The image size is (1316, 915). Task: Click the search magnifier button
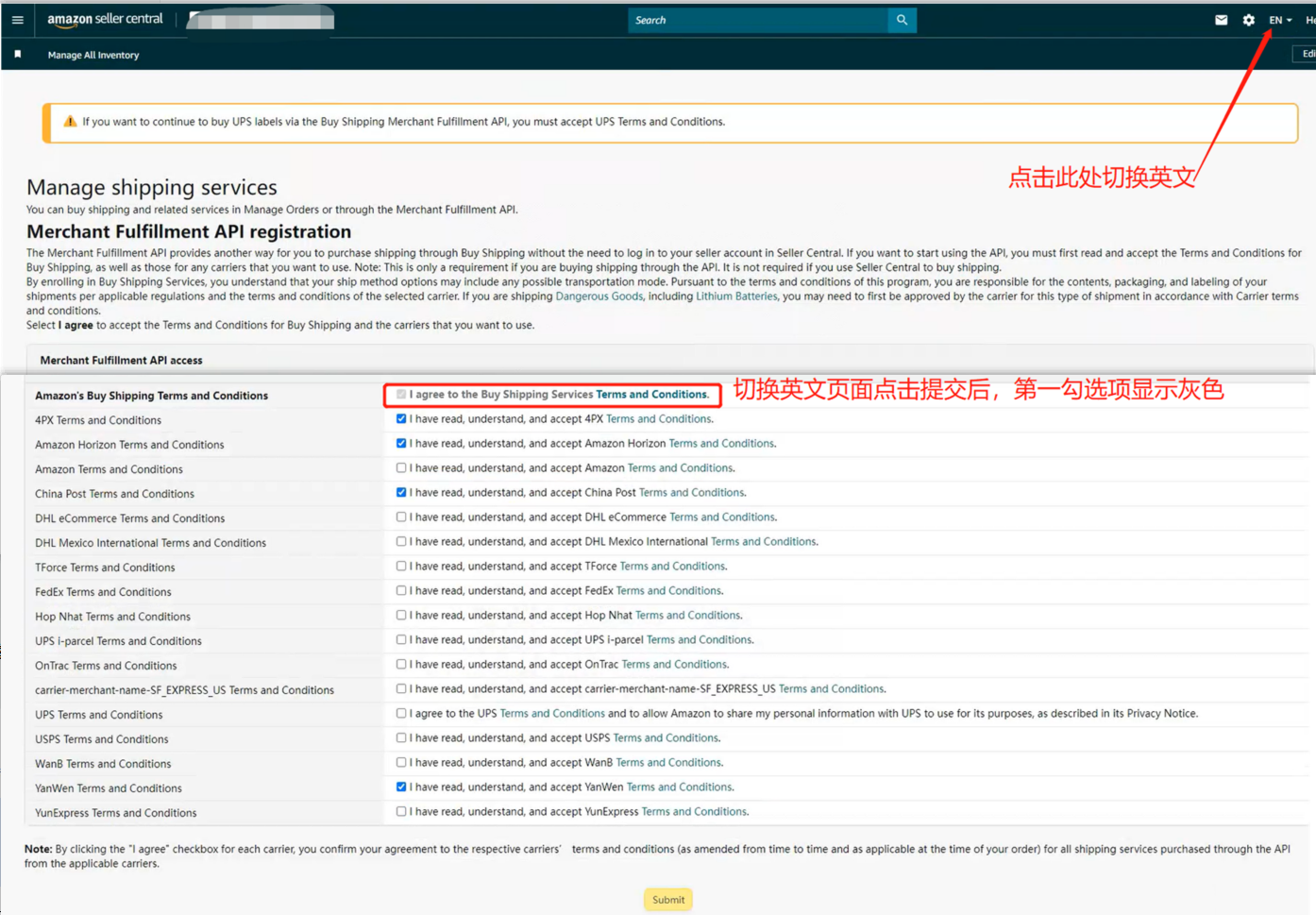pyautogui.click(x=902, y=20)
